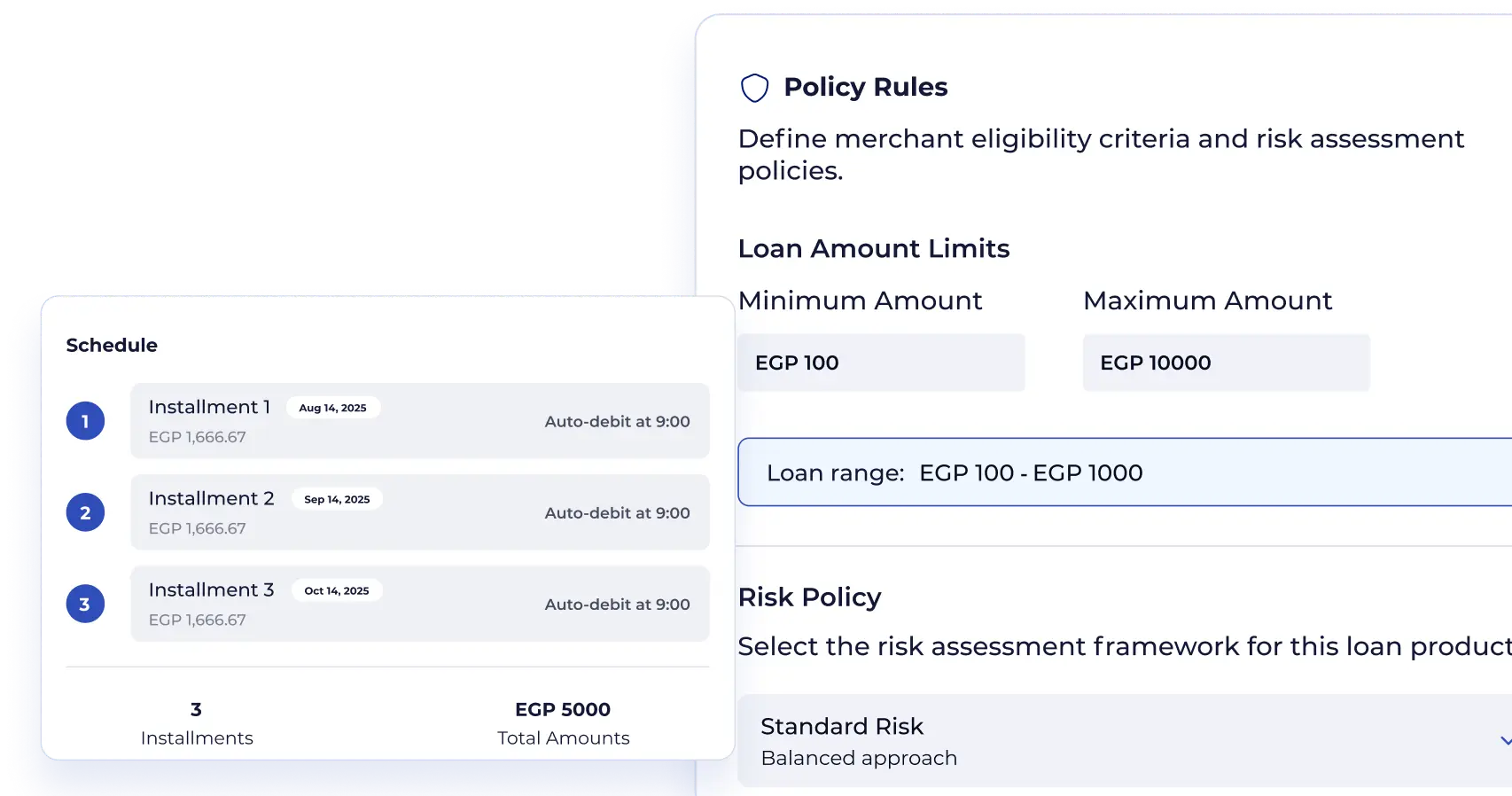Select the Installment 3 schedule row
The height and width of the screenshot is (796, 1512).
point(419,604)
